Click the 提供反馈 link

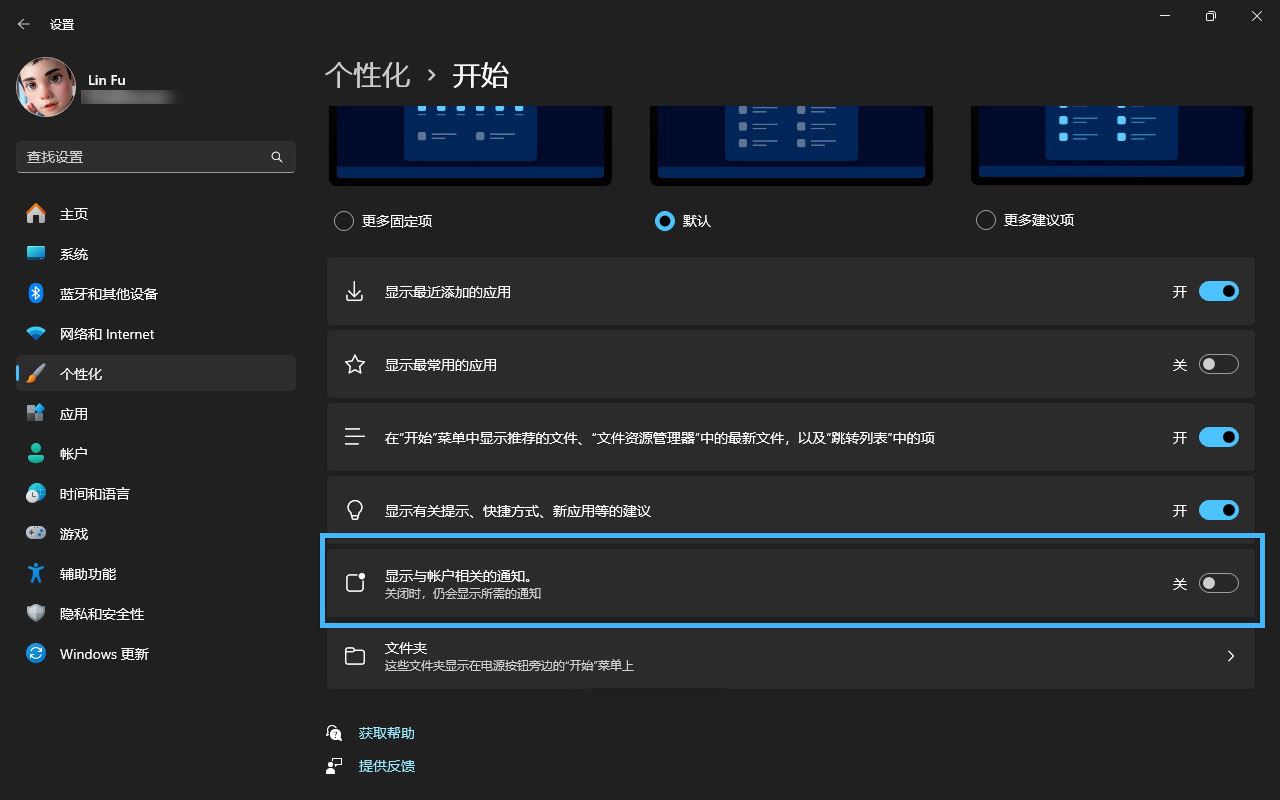coord(386,766)
